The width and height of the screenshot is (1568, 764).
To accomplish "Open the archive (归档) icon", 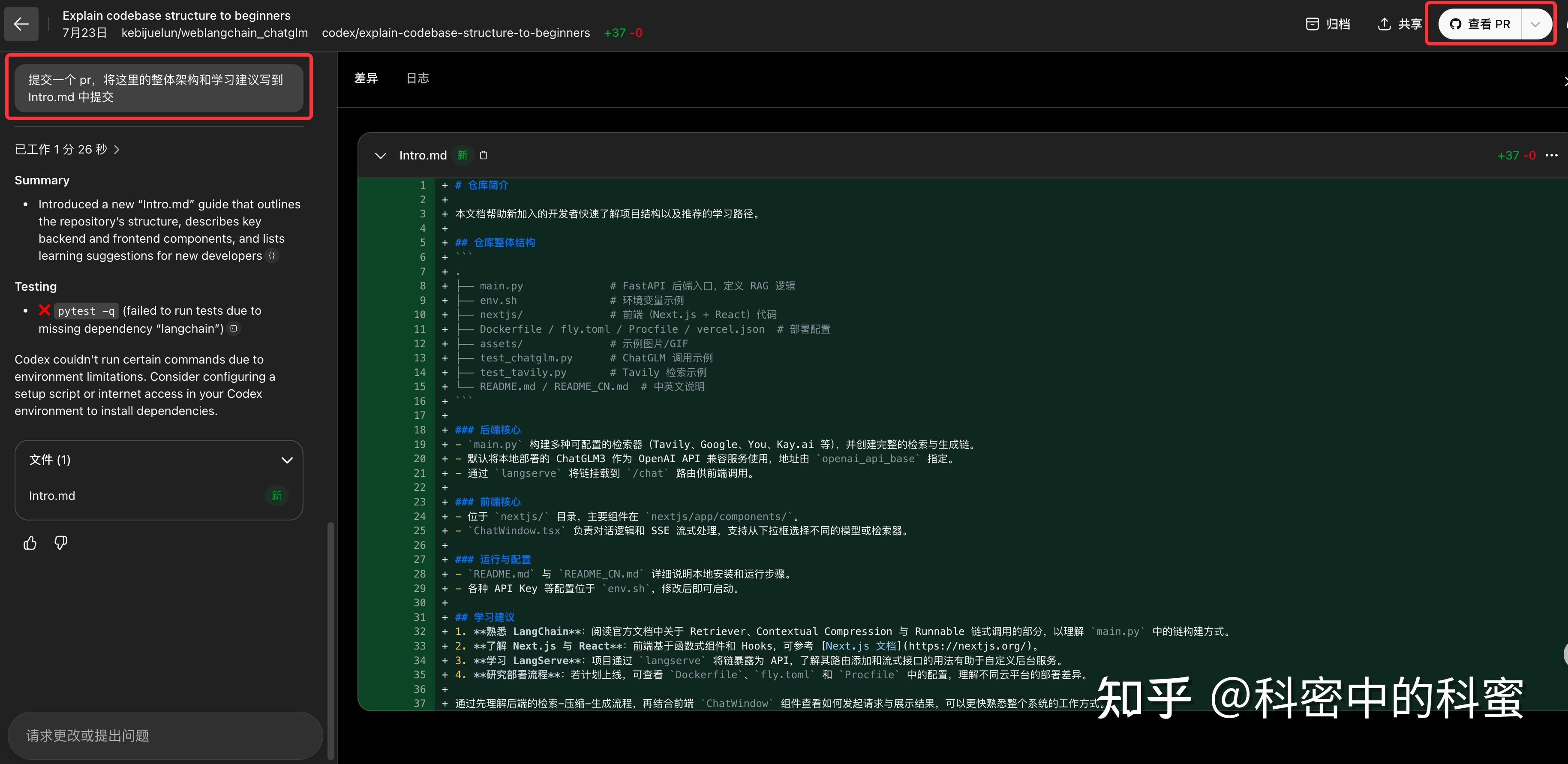I will pyautogui.click(x=1313, y=24).
